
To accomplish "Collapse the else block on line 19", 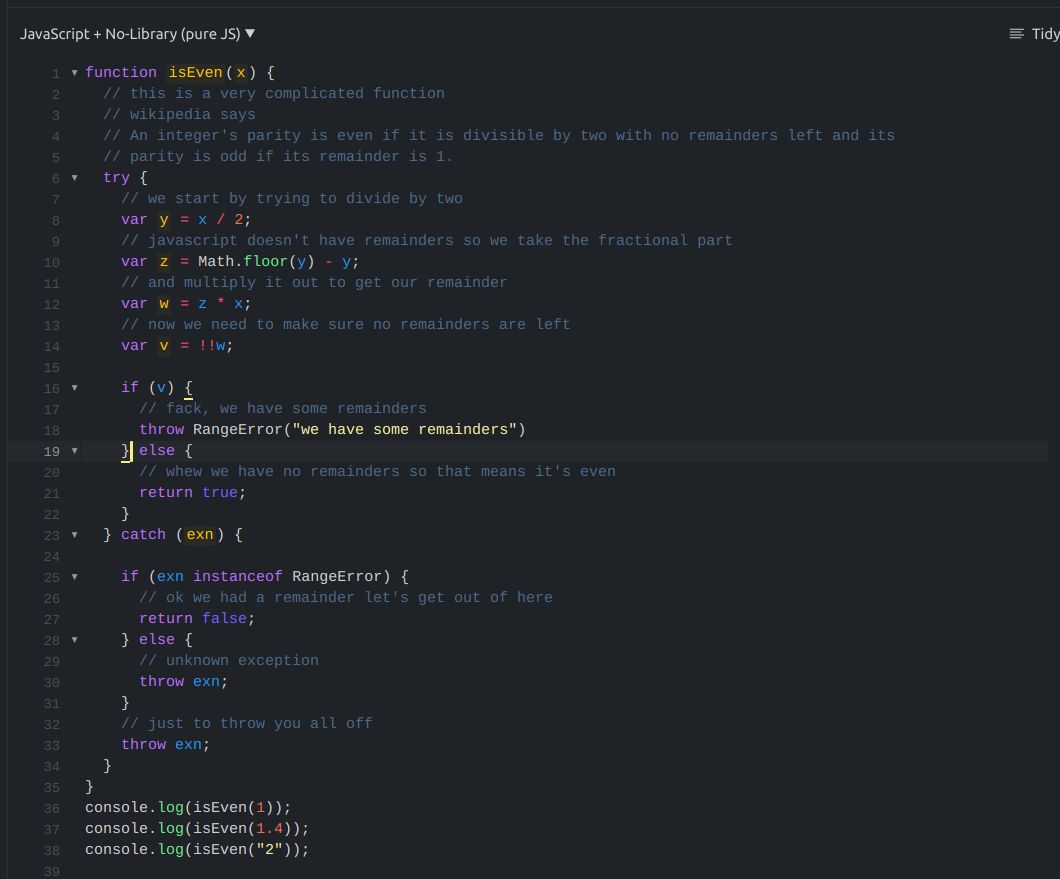I will [73, 450].
